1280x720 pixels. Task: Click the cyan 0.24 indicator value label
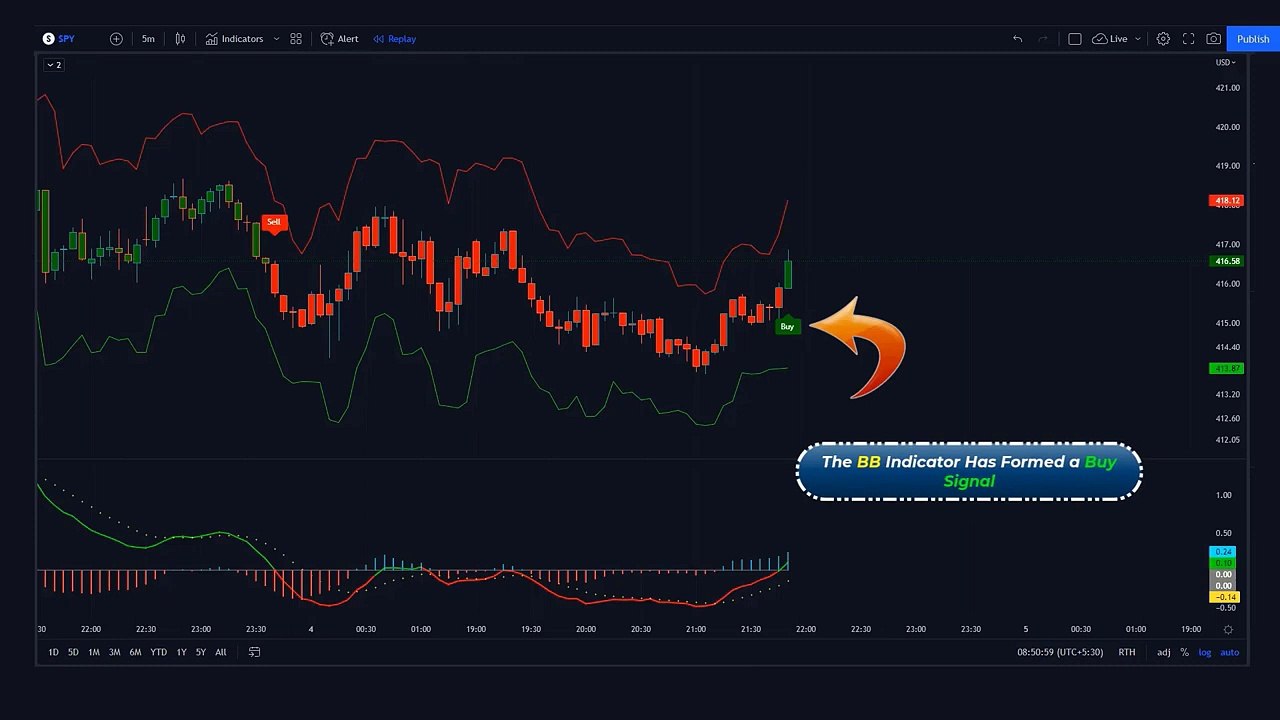pyautogui.click(x=1223, y=552)
